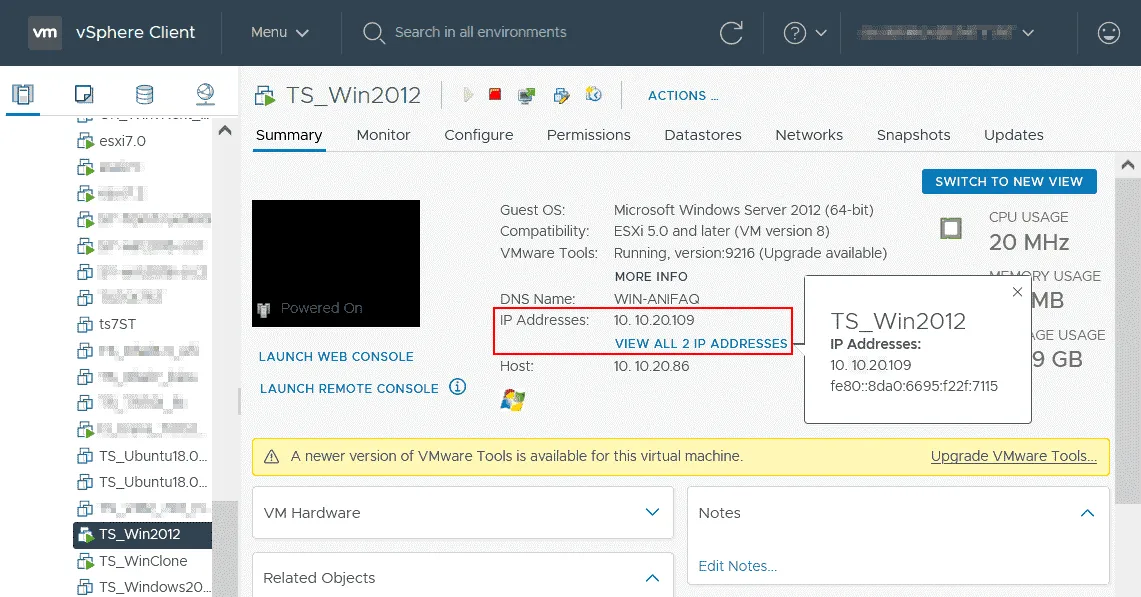Screen dimensions: 1141x597
Task: Collapse the Notes panel
Action: point(1087,513)
